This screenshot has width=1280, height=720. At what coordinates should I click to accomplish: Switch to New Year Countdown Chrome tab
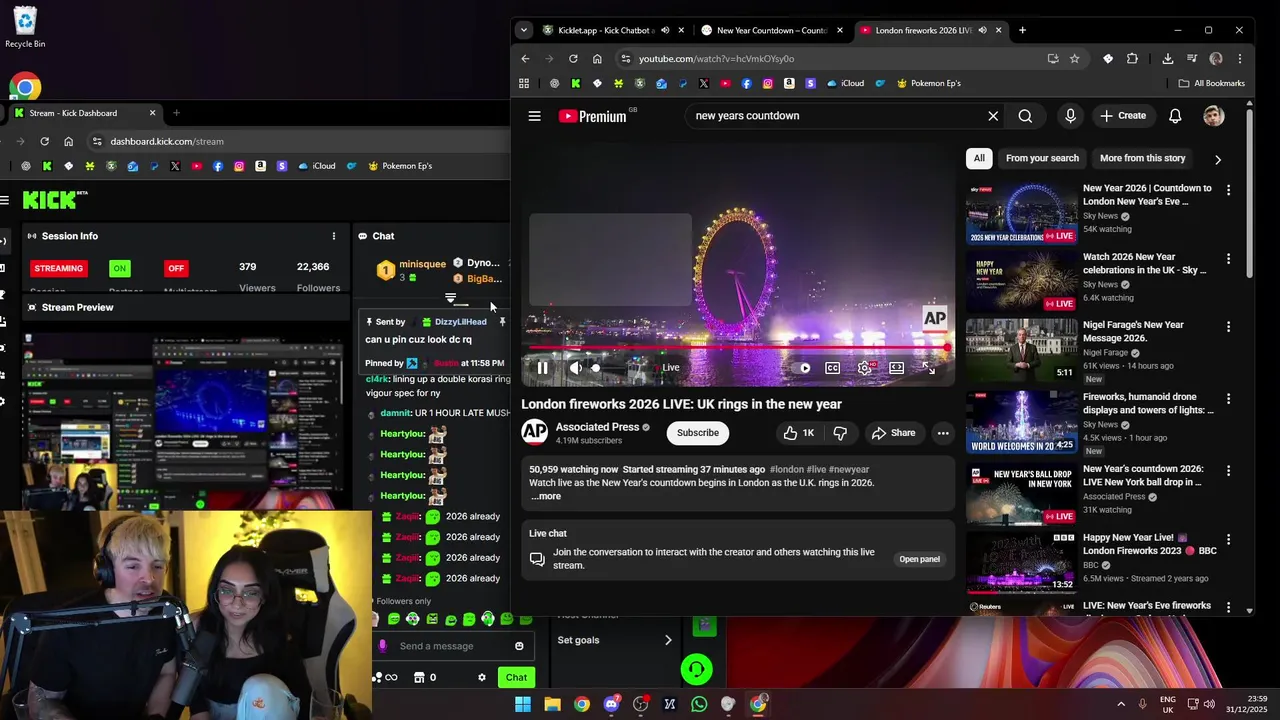[x=770, y=30]
